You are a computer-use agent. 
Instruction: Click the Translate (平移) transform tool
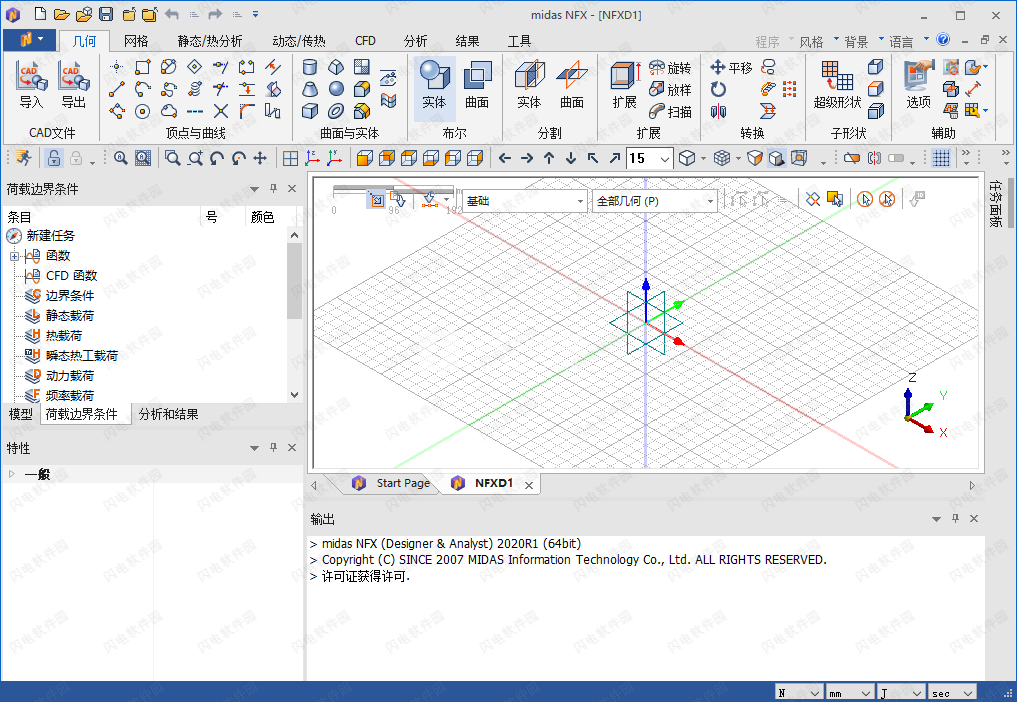click(x=731, y=67)
